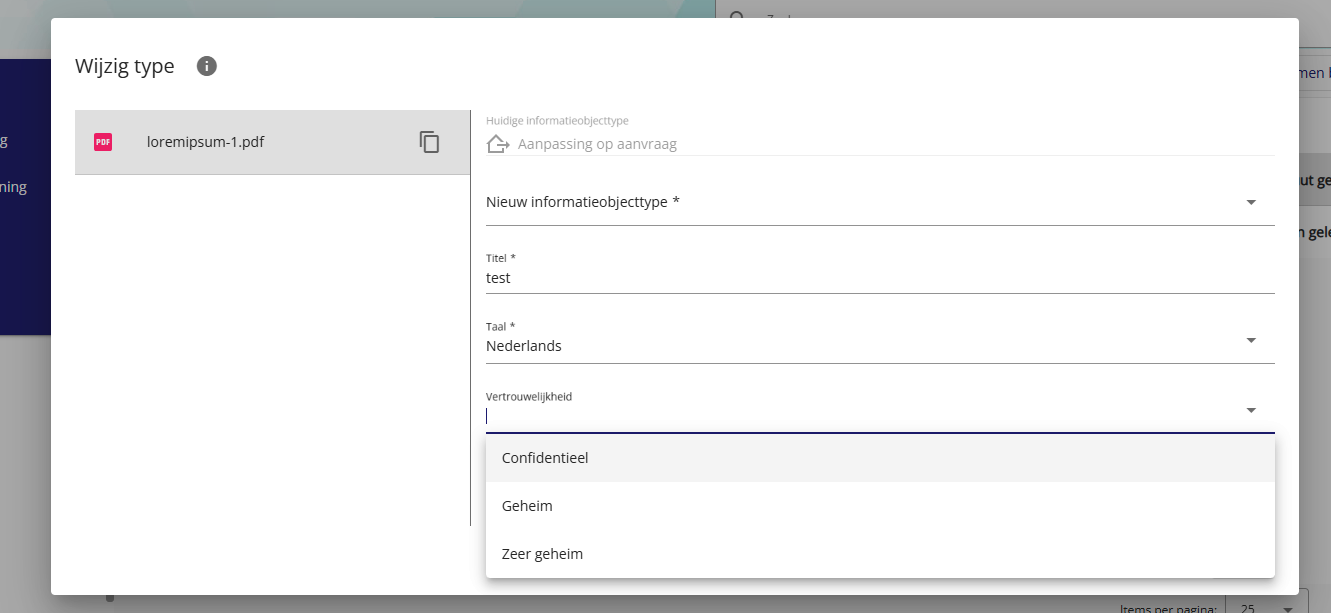Click the arrow at the Taal field
This screenshot has width=1331, height=613.
pos(1250,340)
